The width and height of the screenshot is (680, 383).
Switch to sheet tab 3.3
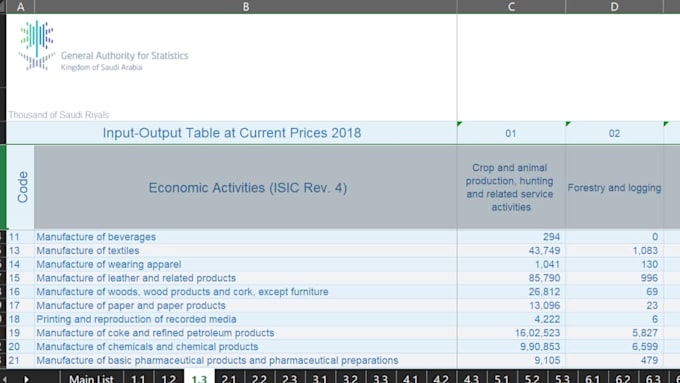pos(381,377)
